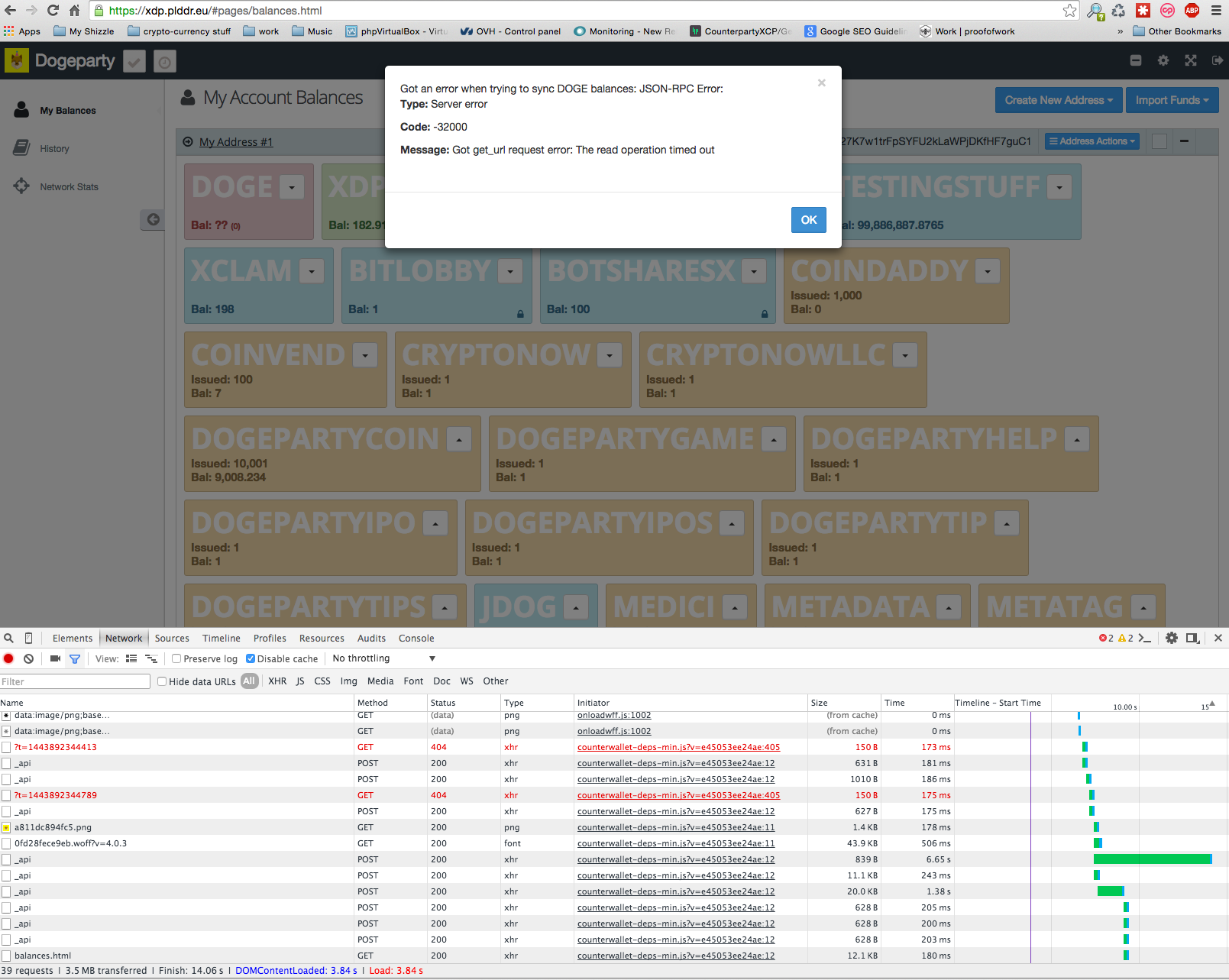Go to the browser home page

tap(74, 11)
